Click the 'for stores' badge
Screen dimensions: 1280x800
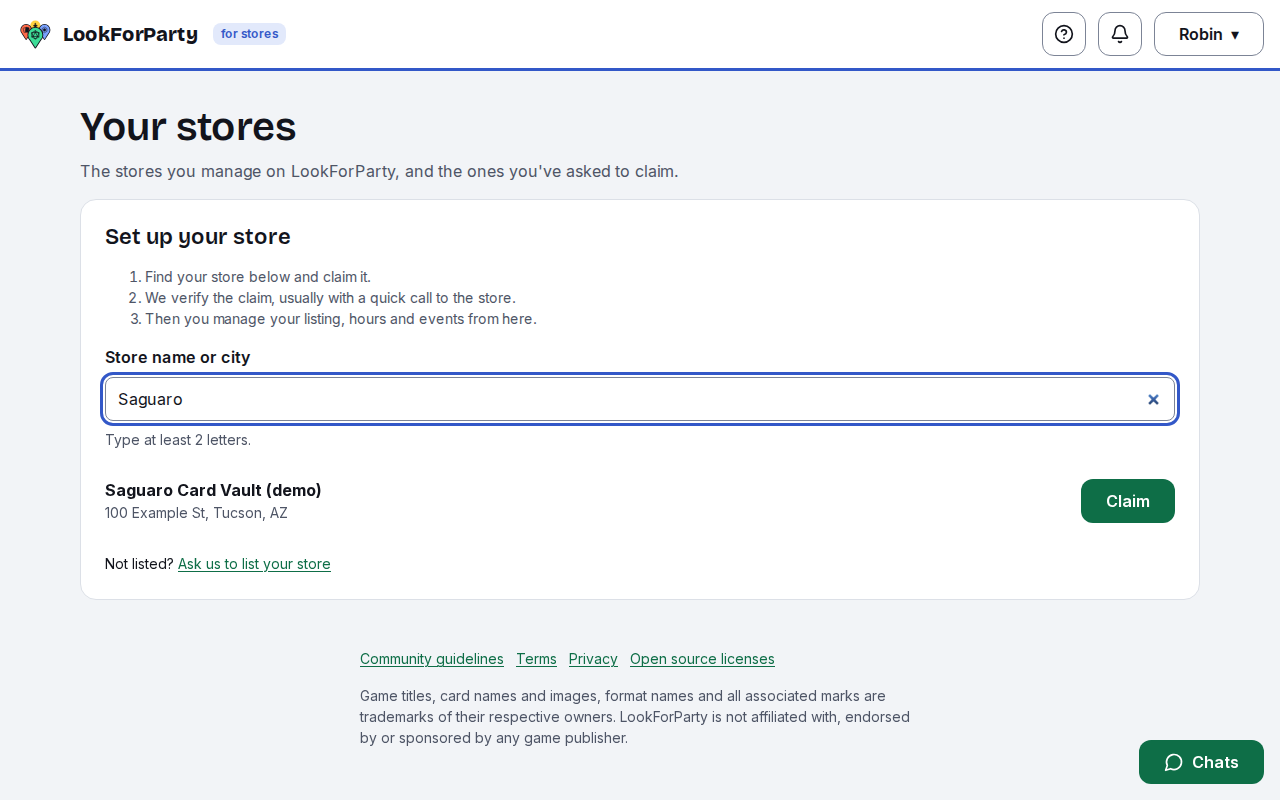pos(250,34)
